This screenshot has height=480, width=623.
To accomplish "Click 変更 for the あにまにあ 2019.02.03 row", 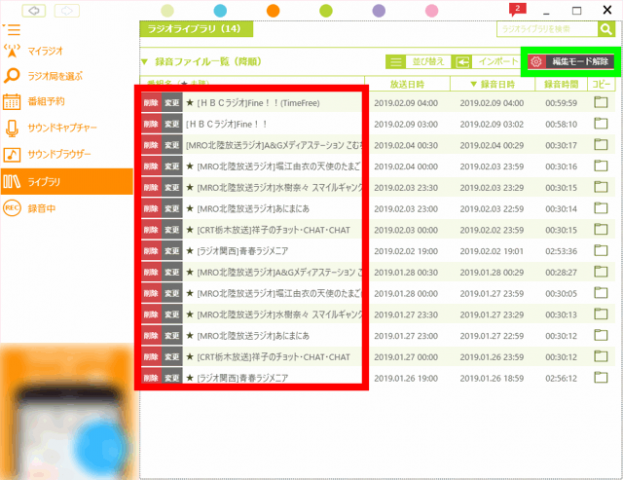I will coord(171,209).
